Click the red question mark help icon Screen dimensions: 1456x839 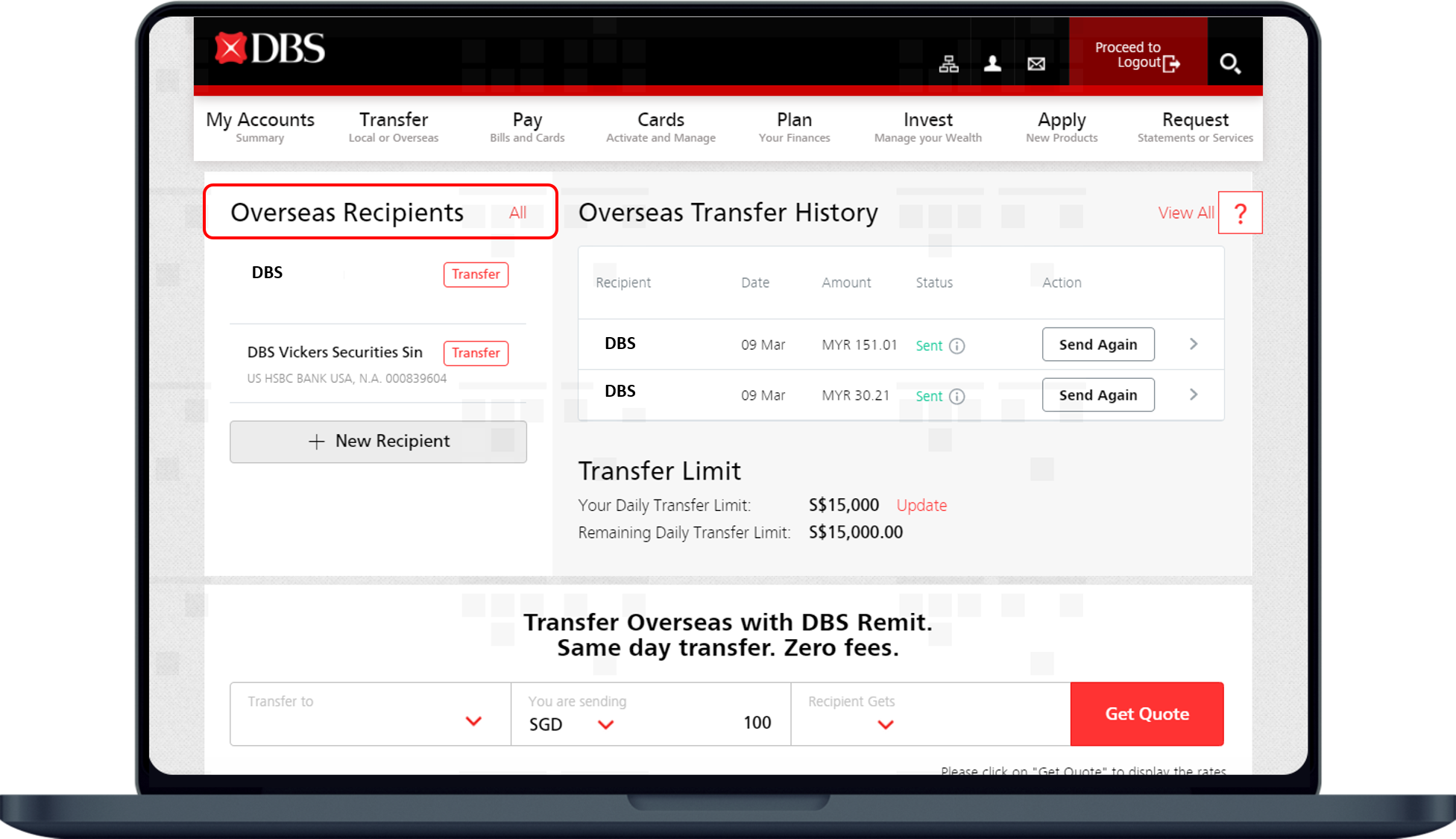(x=1241, y=213)
